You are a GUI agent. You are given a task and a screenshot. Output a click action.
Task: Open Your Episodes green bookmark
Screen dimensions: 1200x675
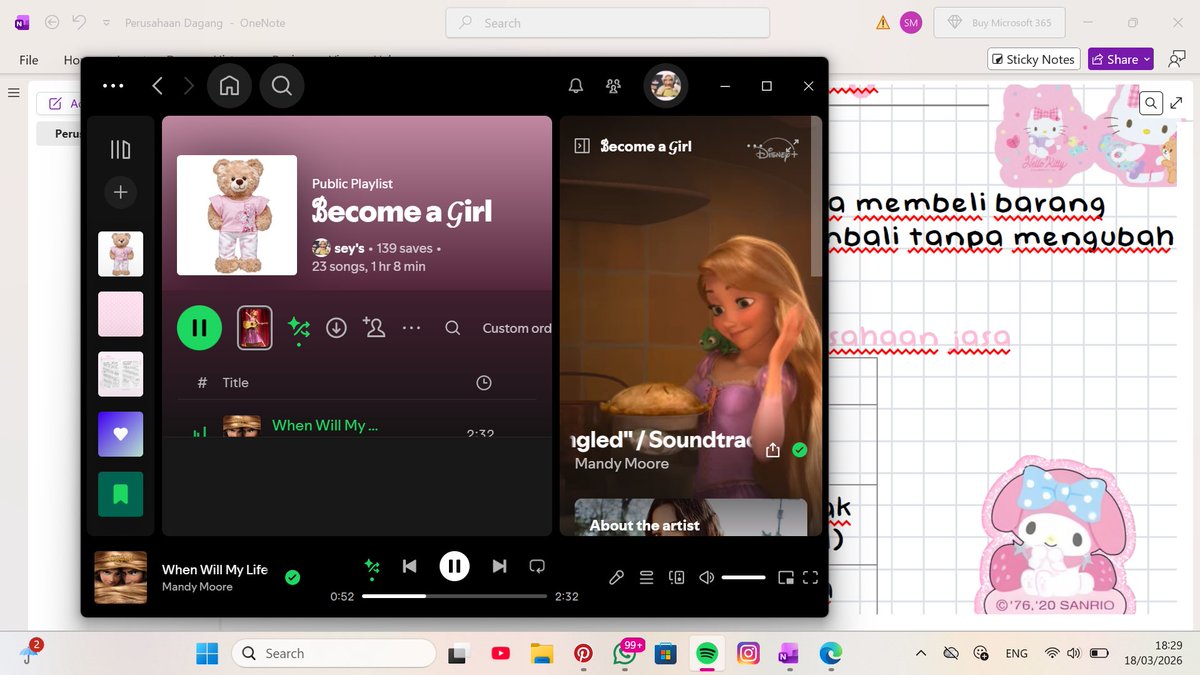click(x=120, y=494)
